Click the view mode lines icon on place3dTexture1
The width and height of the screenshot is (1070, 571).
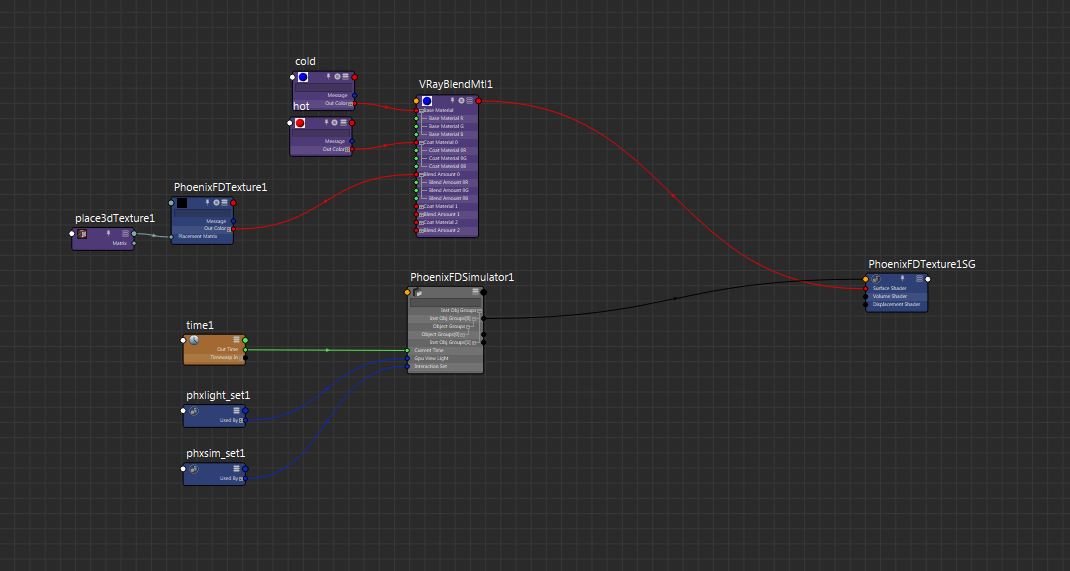tap(126, 233)
